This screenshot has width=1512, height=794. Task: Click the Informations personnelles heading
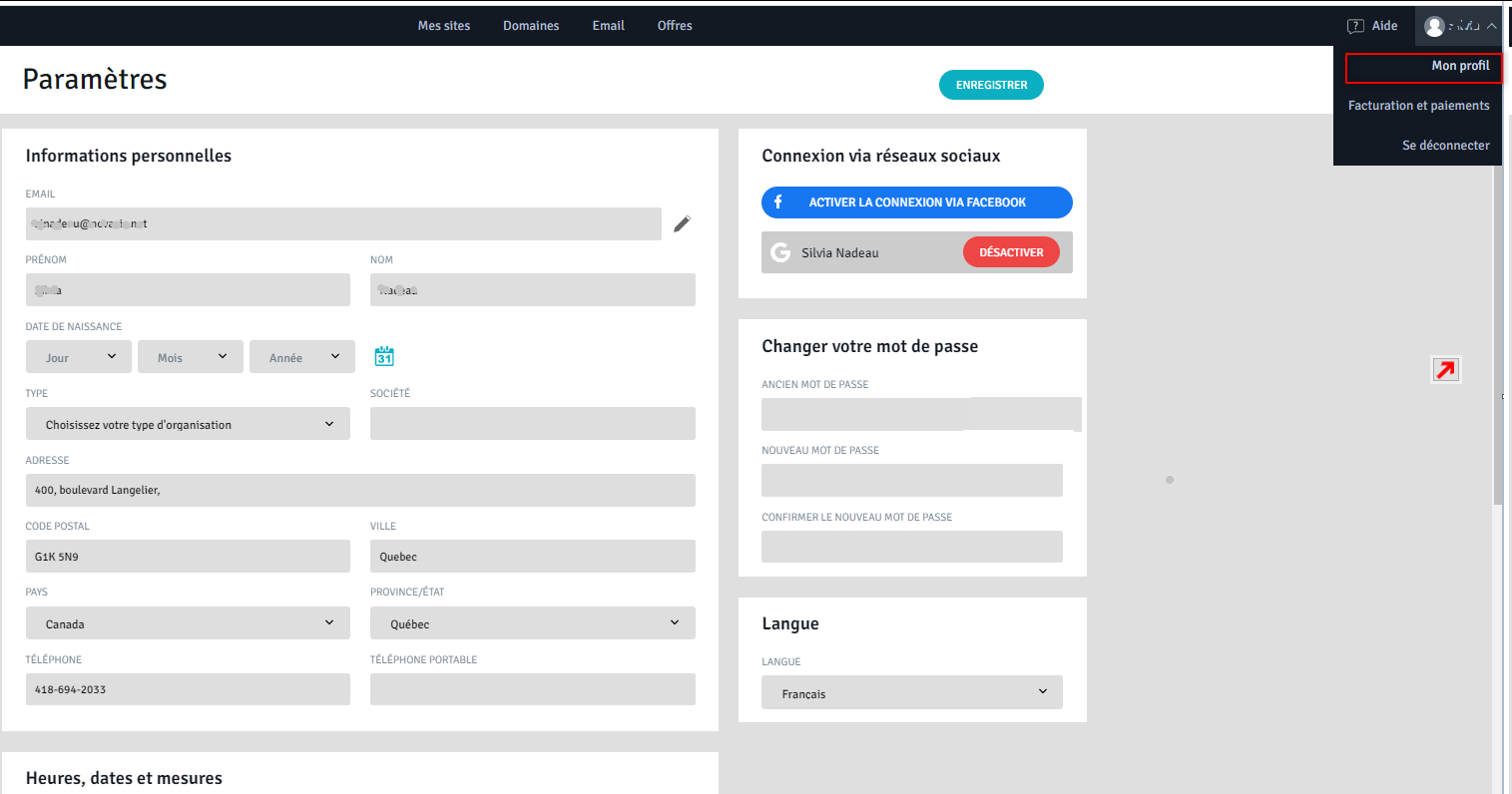point(129,156)
